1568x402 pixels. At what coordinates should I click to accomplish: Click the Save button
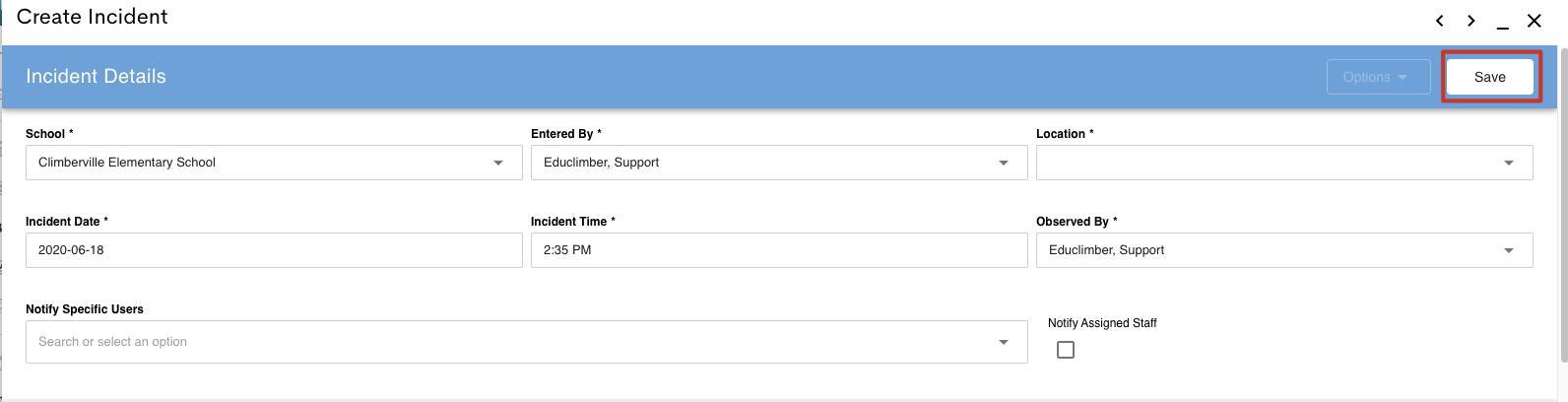coord(1490,77)
